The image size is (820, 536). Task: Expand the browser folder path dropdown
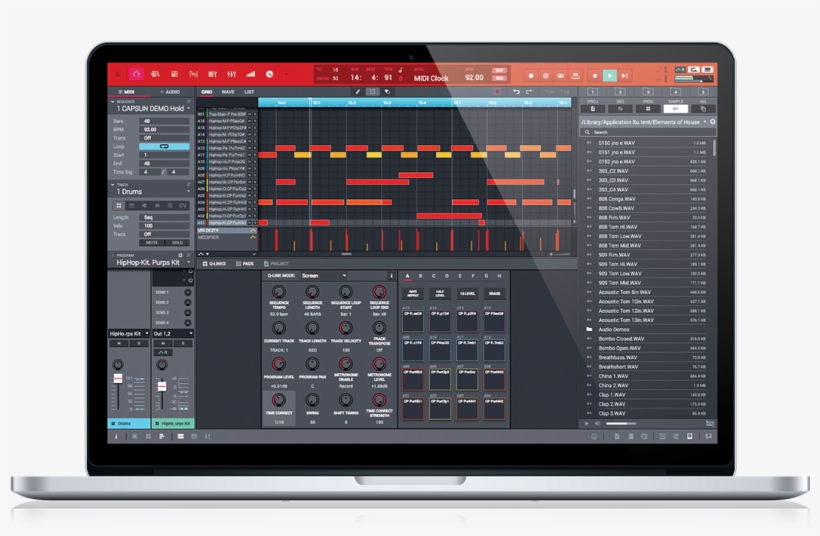coord(704,121)
